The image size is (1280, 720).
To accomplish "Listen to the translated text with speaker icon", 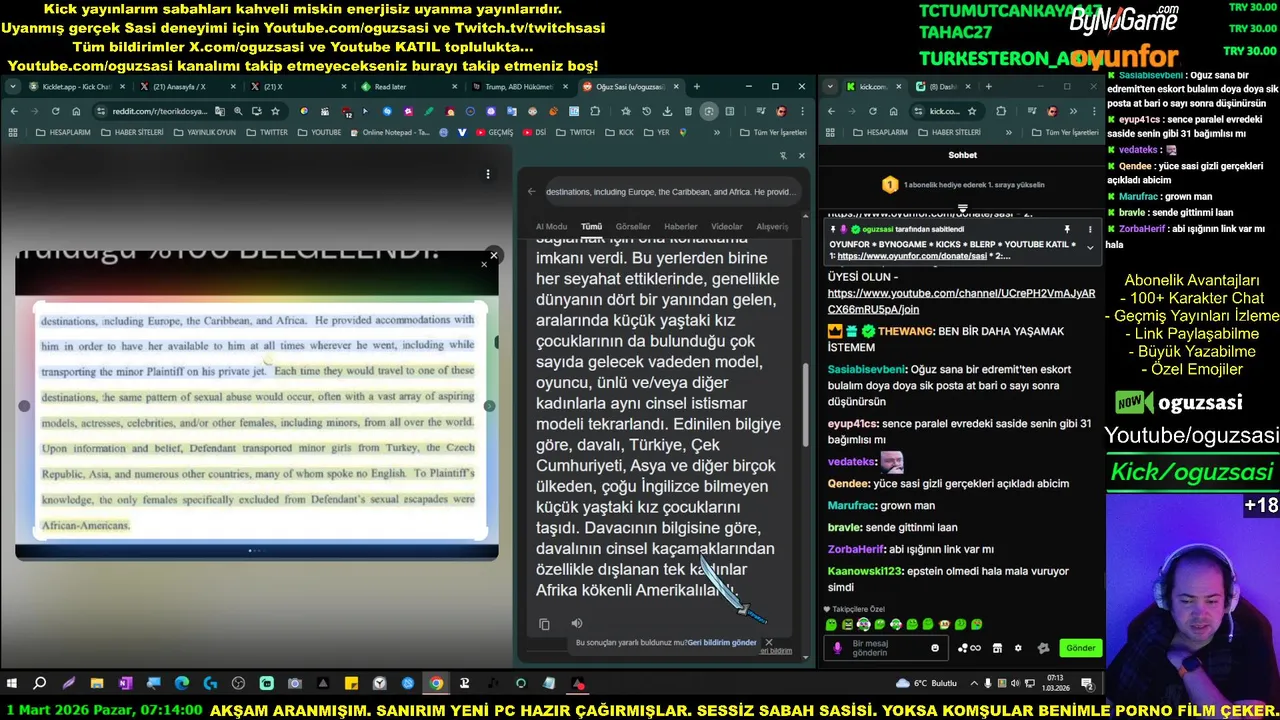I will [x=576, y=624].
